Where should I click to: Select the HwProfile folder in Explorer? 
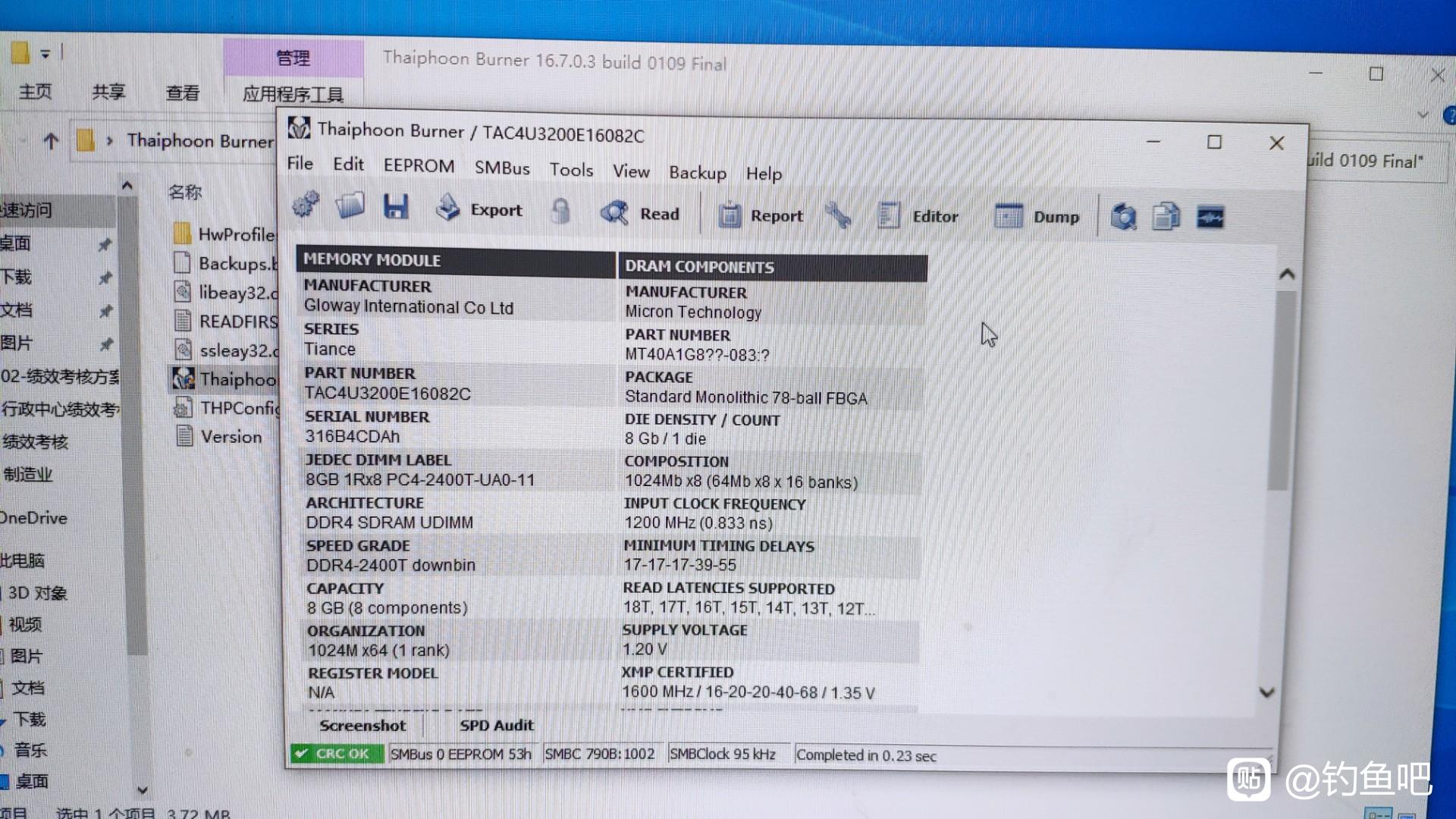[x=224, y=234]
